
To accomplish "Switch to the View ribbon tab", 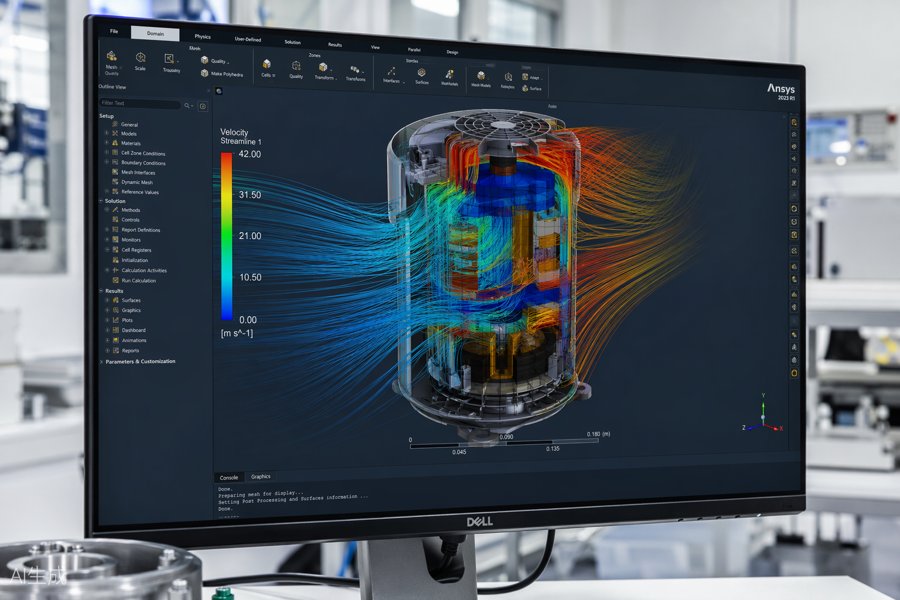I will point(375,47).
